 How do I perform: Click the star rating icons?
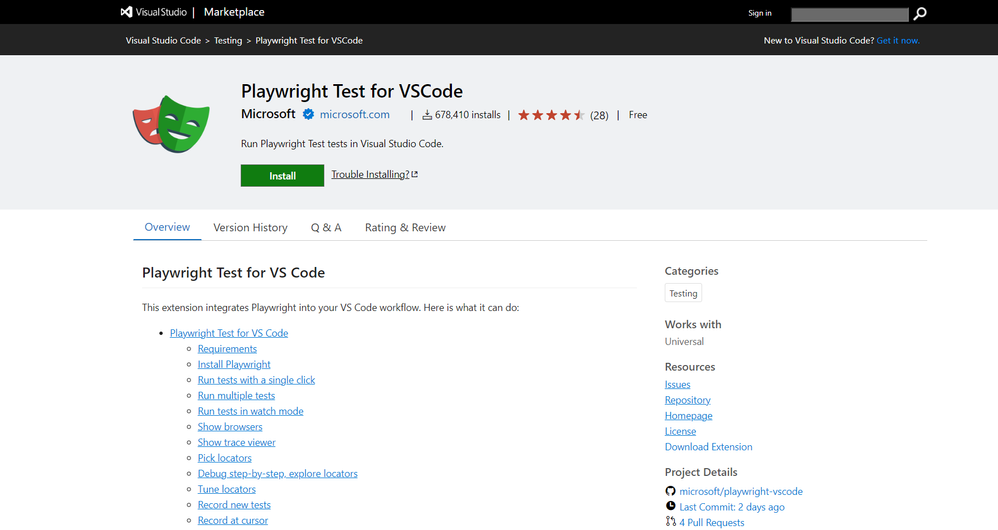551,115
